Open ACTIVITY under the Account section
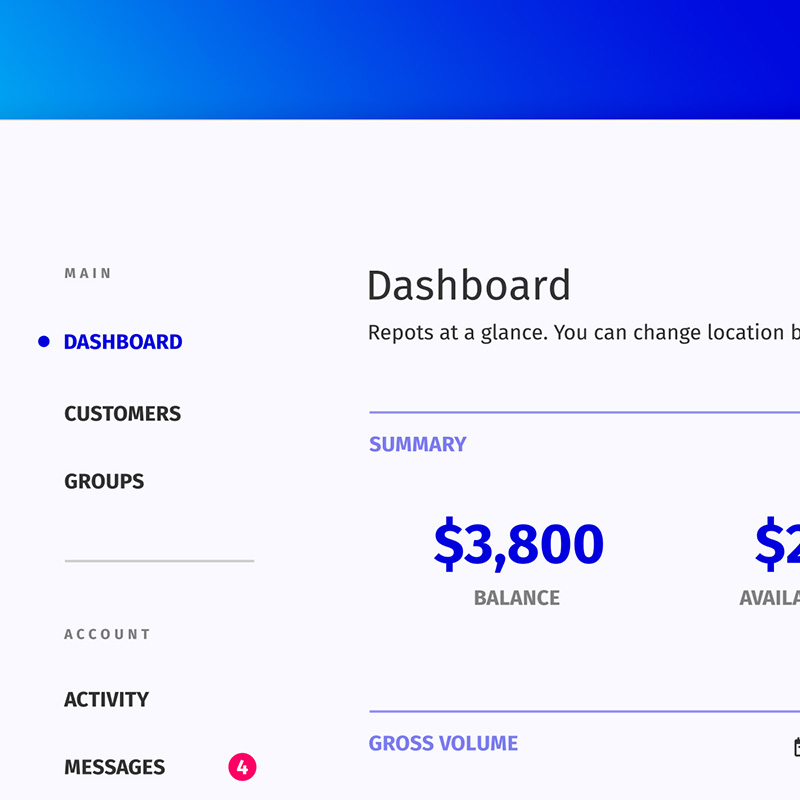This screenshot has width=800, height=800. 107,699
